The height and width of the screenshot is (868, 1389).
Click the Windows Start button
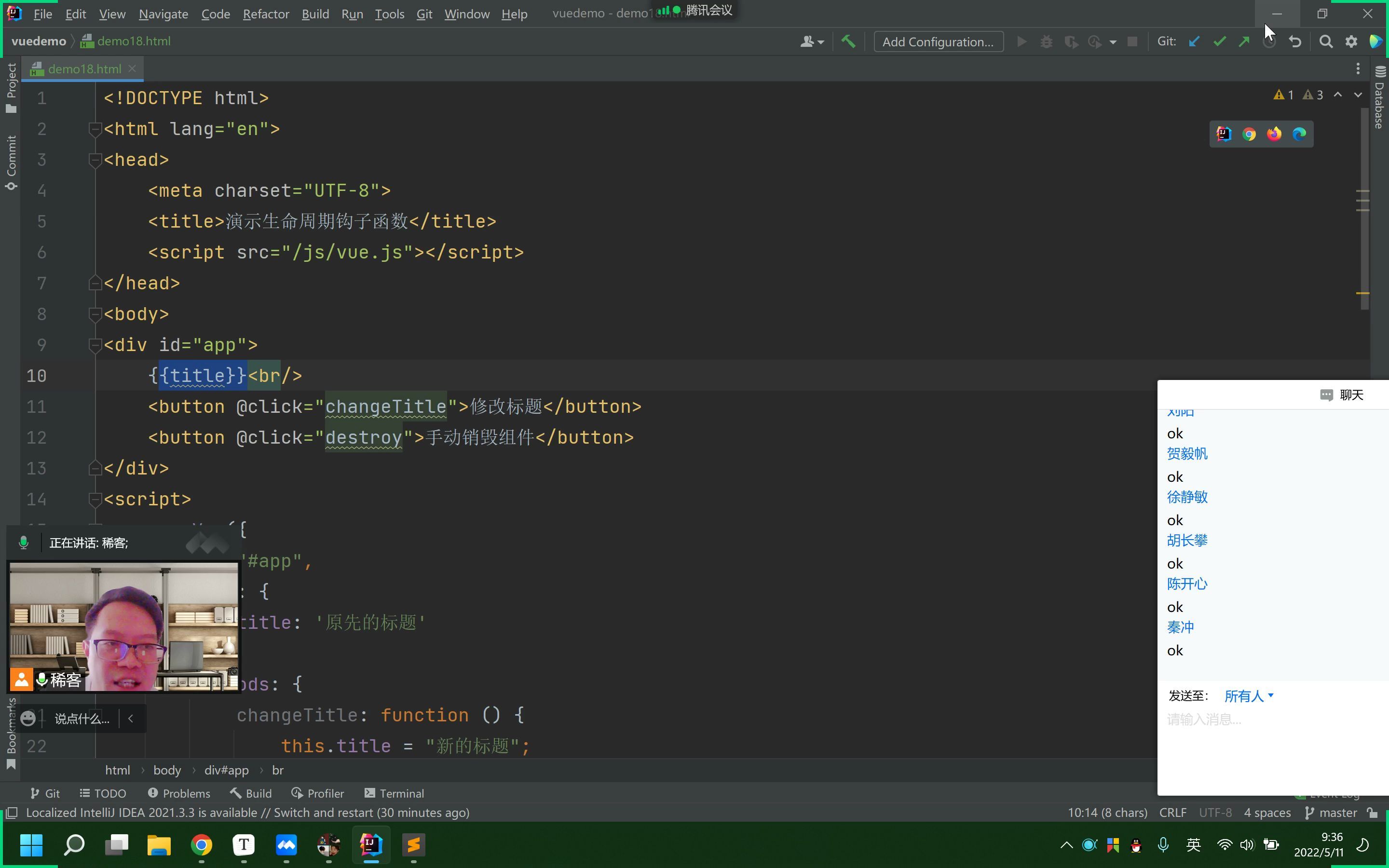coord(31,844)
